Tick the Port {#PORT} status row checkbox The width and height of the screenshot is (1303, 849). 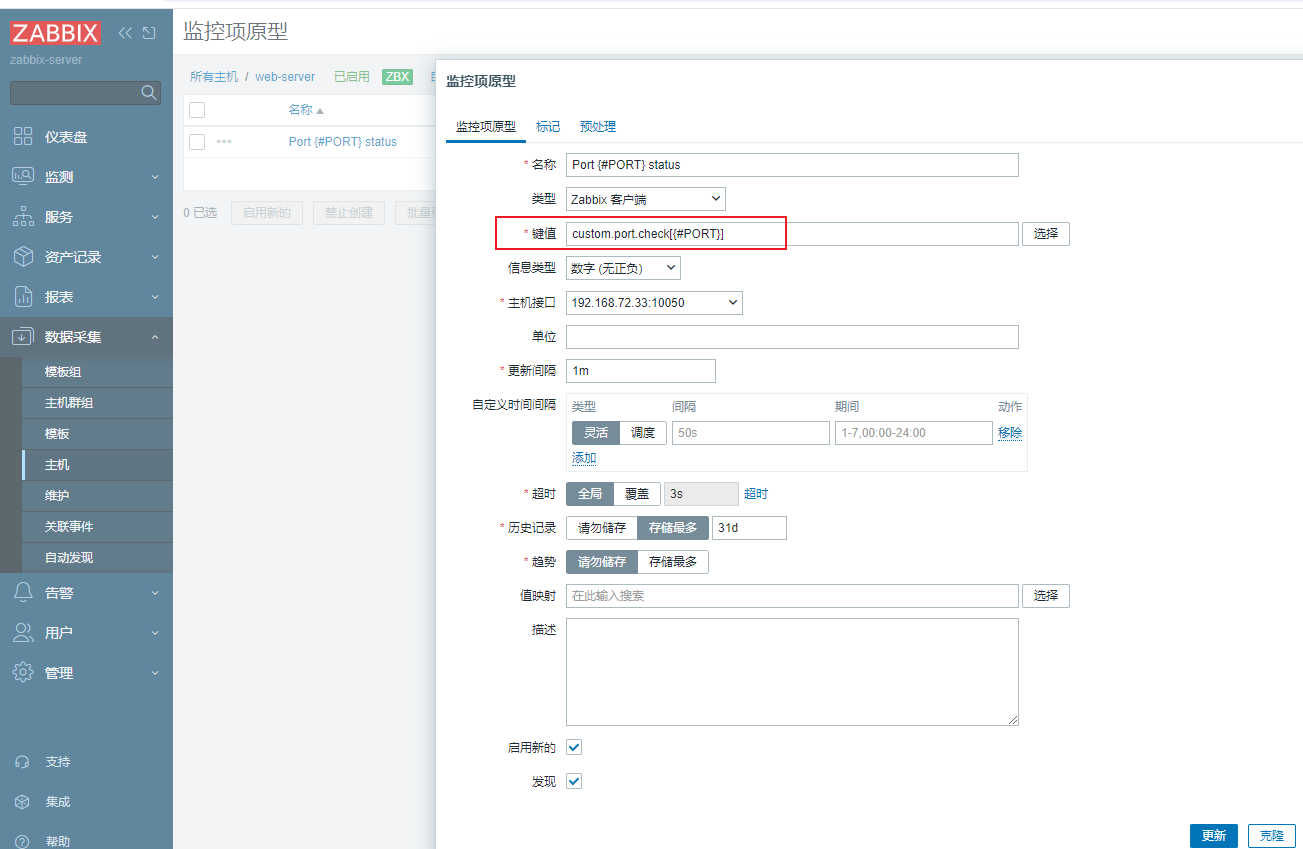[x=197, y=142]
